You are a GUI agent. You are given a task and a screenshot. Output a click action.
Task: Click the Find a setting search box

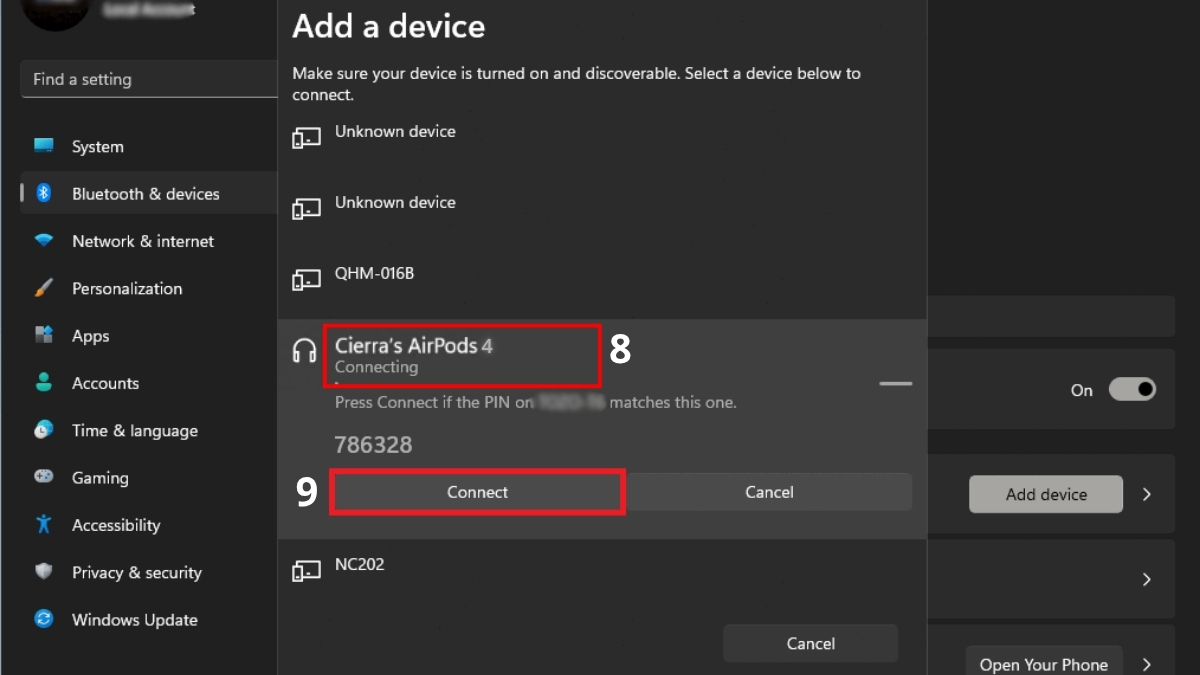(149, 79)
